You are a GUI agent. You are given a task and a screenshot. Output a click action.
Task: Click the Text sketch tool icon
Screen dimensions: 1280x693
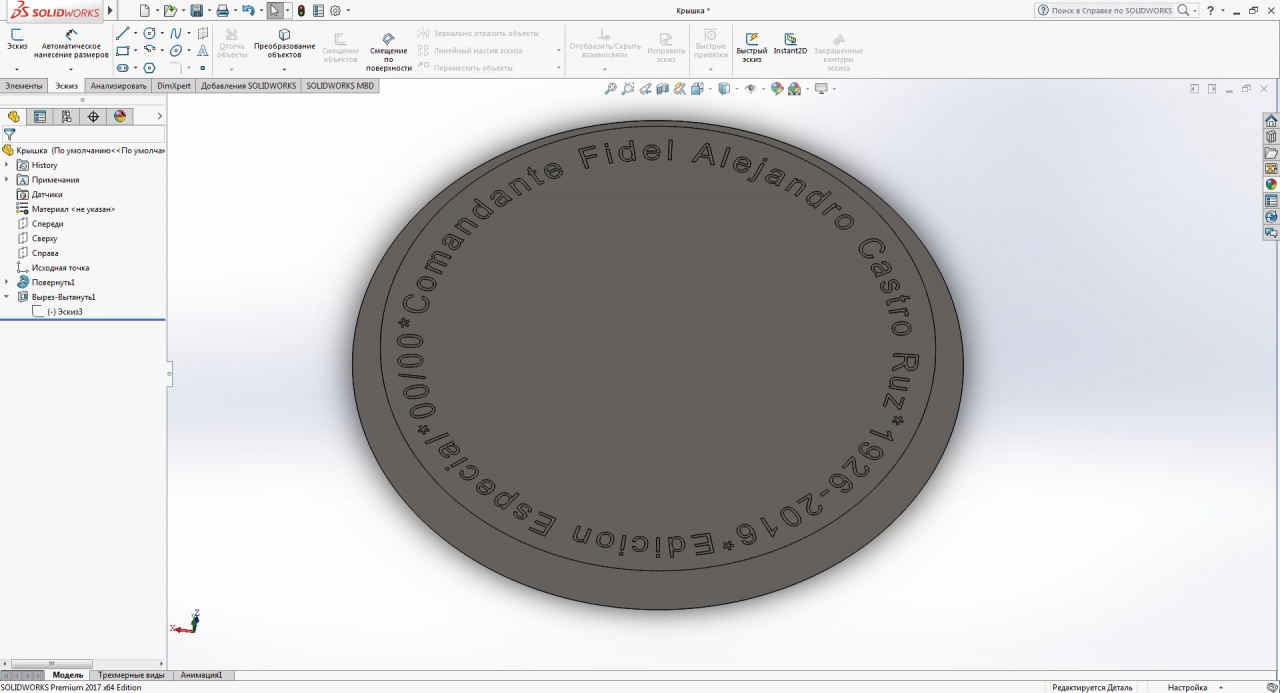202,50
